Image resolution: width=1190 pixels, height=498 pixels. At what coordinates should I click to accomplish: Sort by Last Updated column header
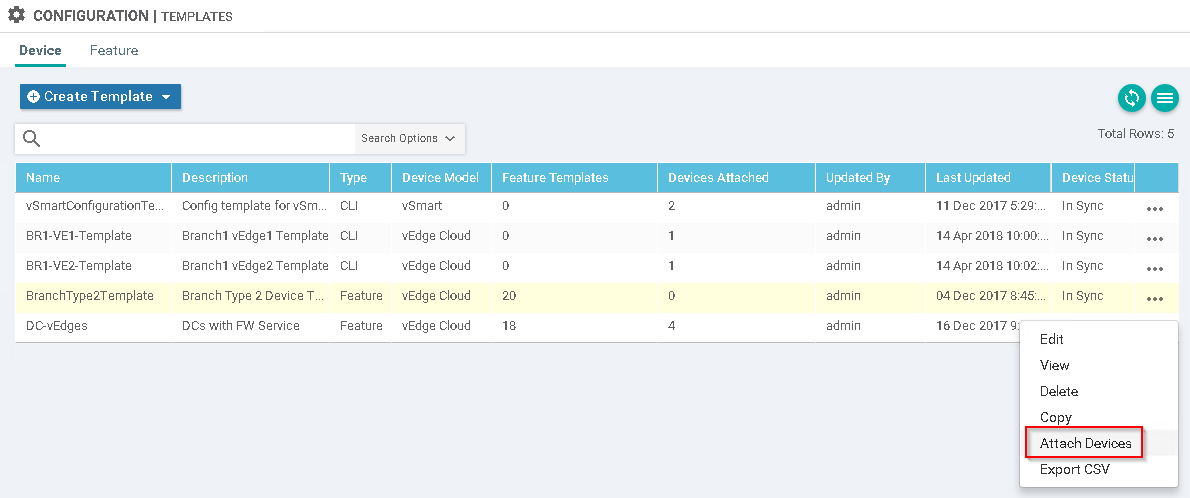(x=973, y=178)
